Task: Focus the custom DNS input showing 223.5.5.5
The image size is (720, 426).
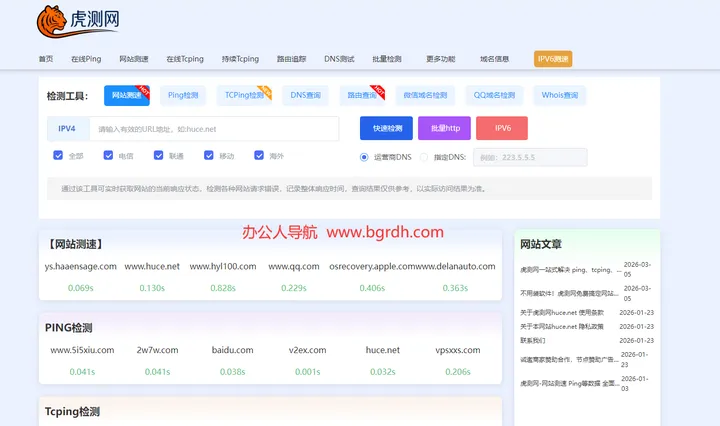Action: [530, 157]
